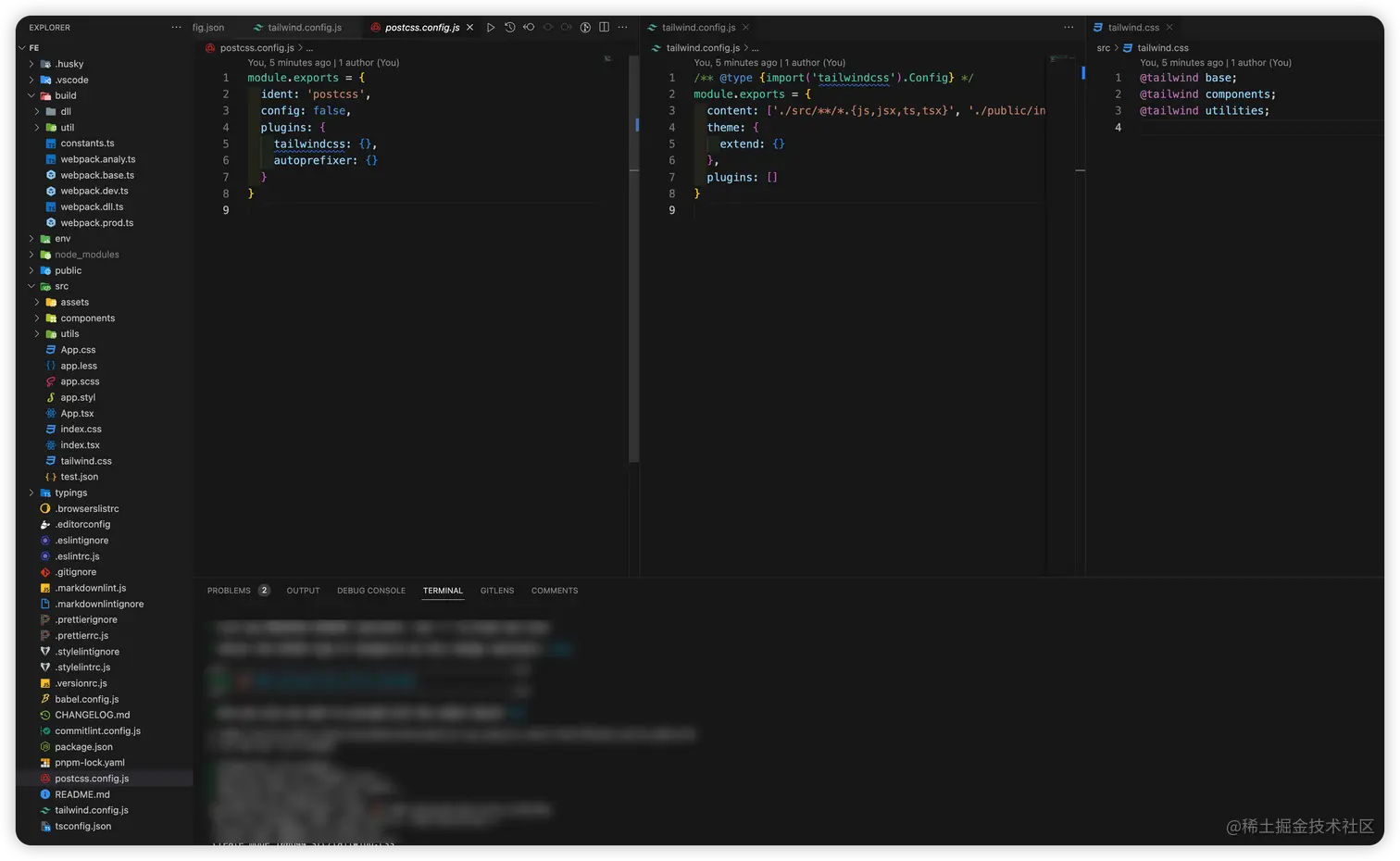Open file history clock icon in editor toolbar
The height and width of the screenshot is (861, 1400).
pos(509,28)
